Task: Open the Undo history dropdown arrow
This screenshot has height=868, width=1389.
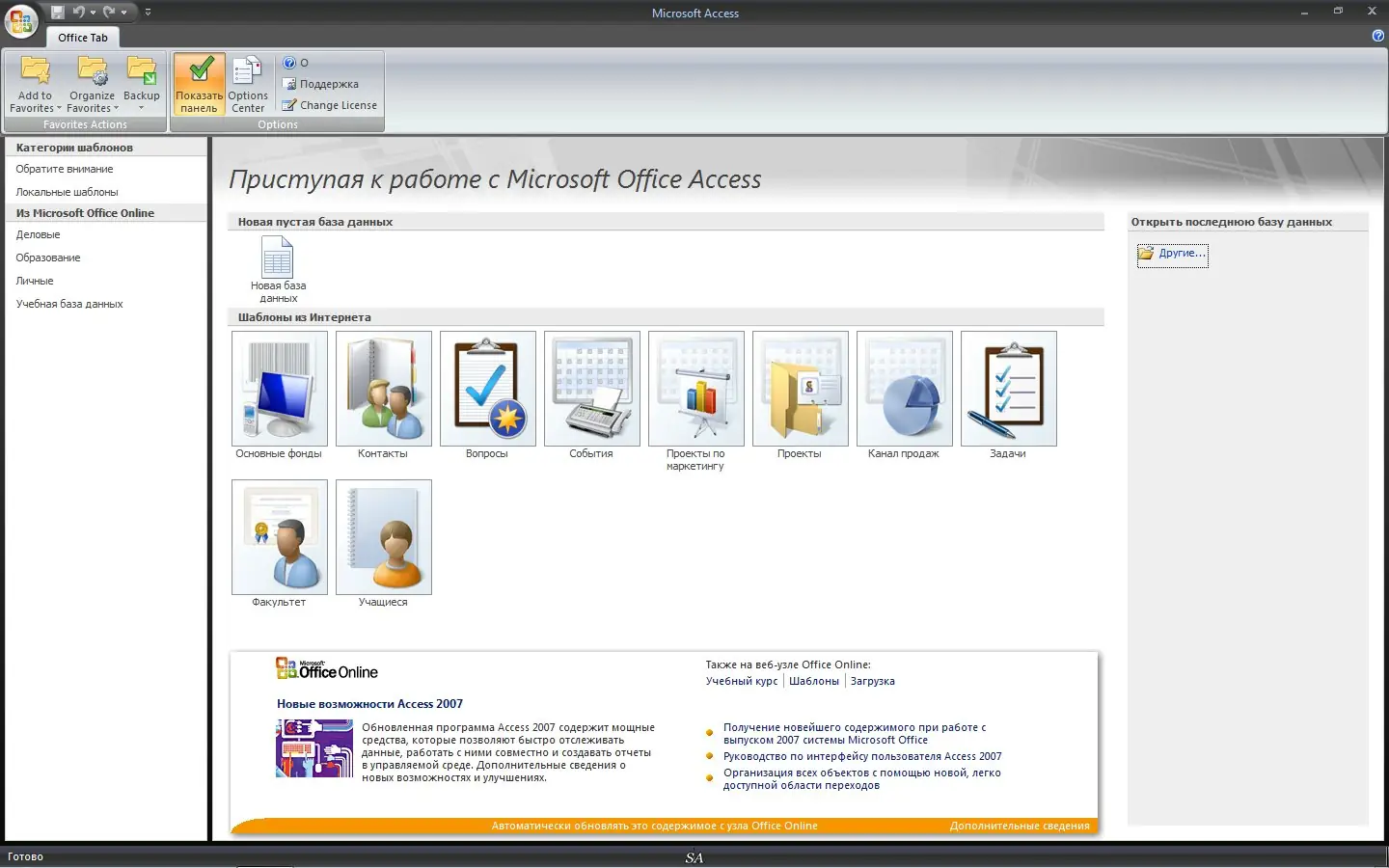Action: [x=93, y=13]
